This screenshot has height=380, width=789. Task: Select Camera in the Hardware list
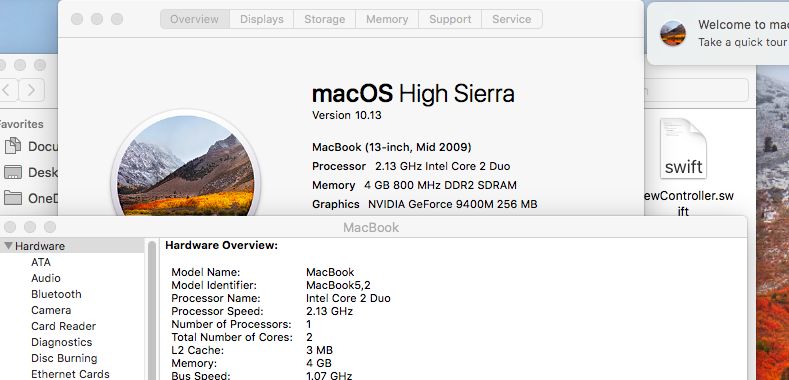click(51, 311)
